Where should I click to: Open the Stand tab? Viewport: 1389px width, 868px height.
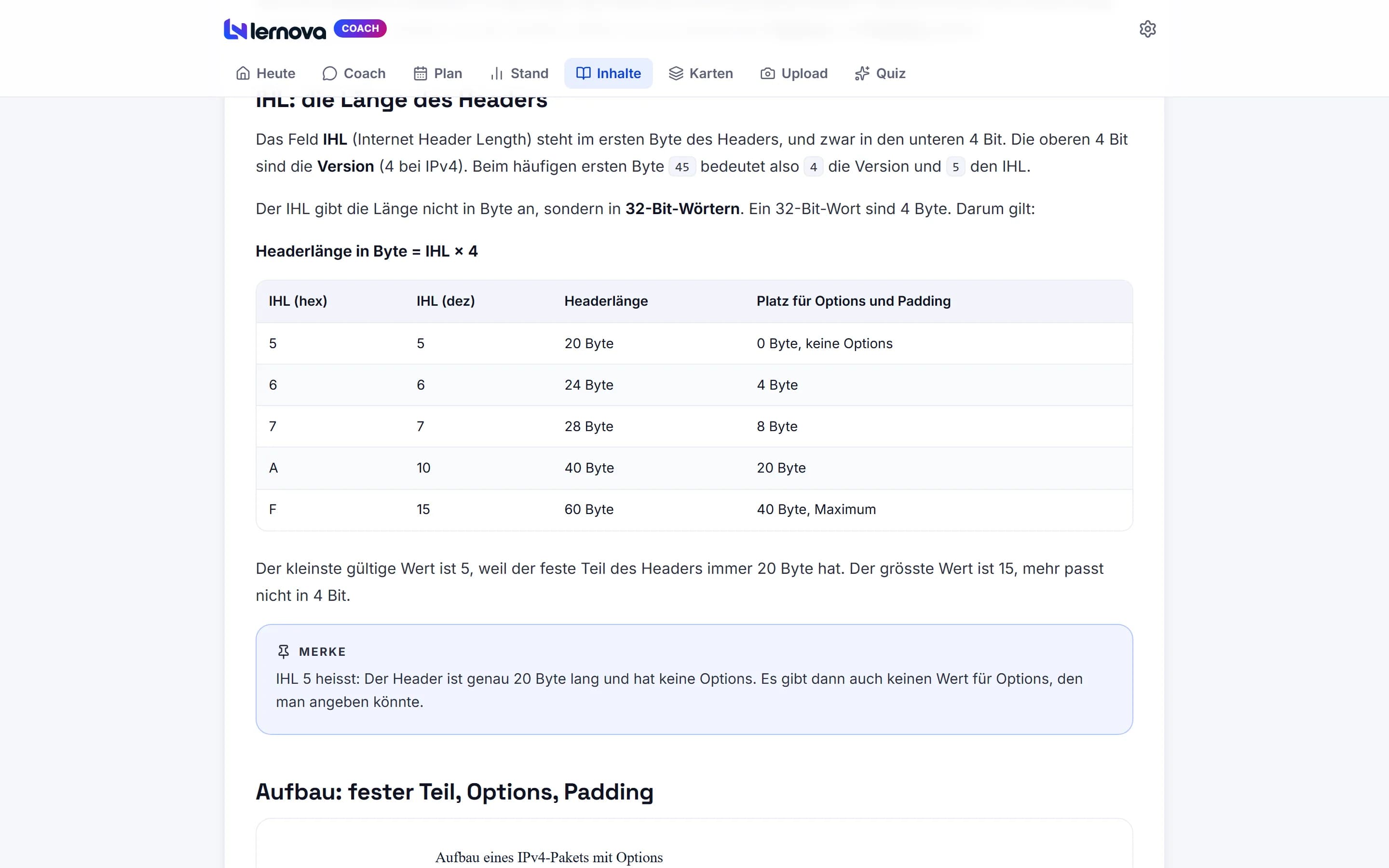pos(519,73)
